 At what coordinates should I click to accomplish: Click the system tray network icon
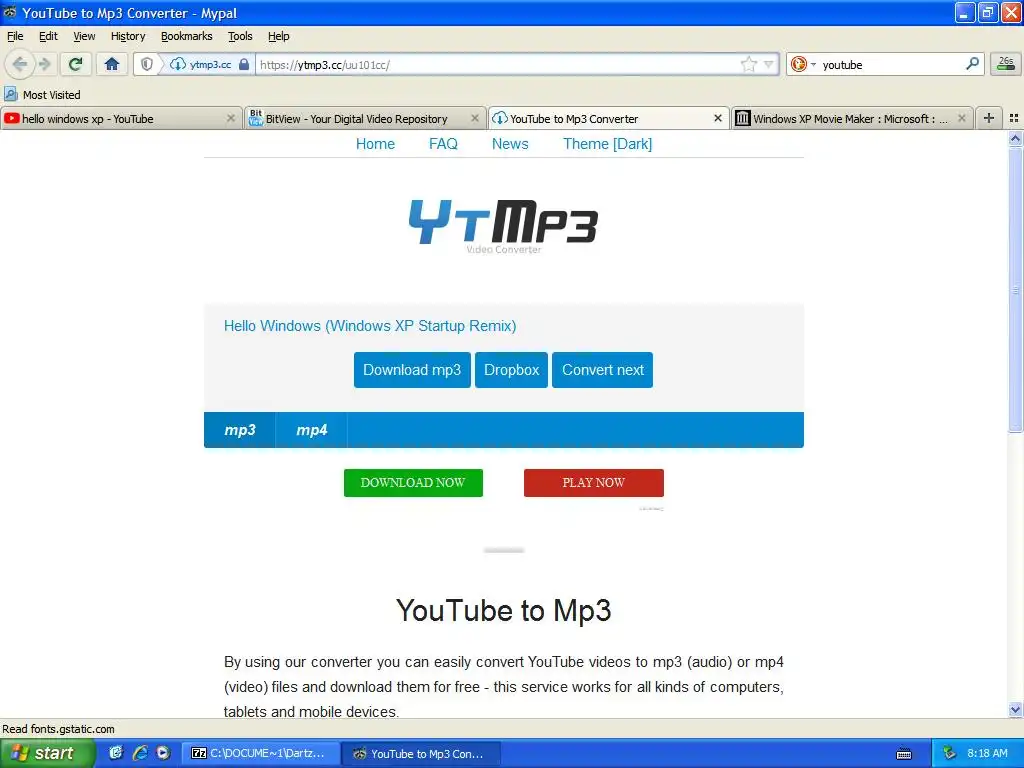pyautogui.click(x=950, y=753)
